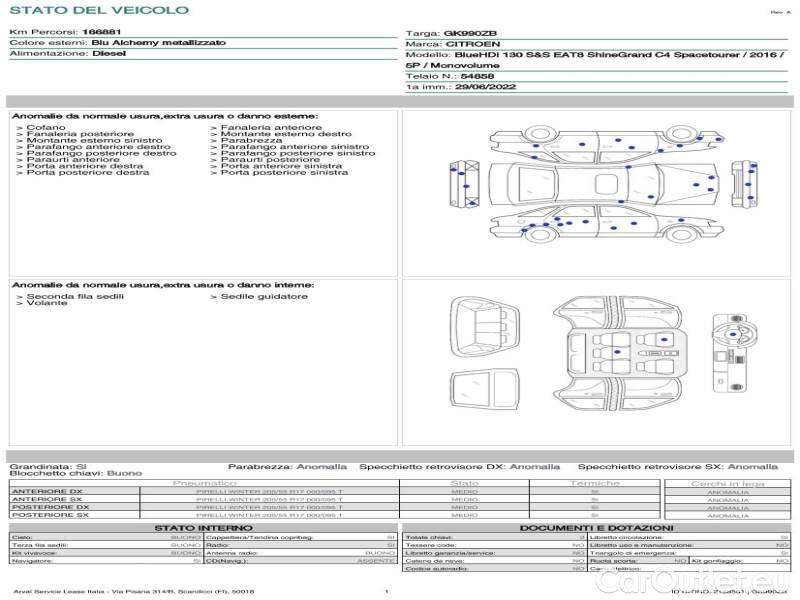This screenshot has width=800, height=600.
Task: Select the DOCUMENTI E DOTAZIONI section header
Action: coord(596,527)
